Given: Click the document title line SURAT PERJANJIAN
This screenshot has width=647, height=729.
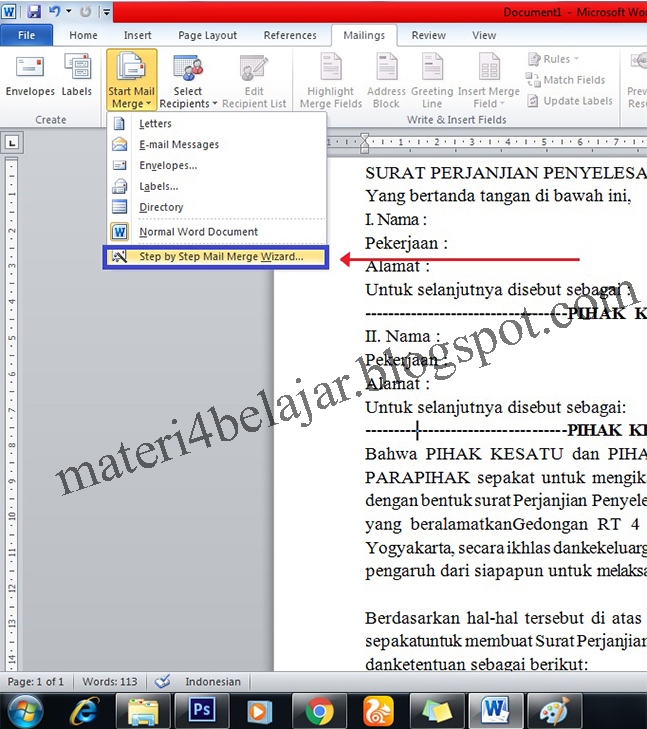Looking at the screenshot, I should click(x=506, y=173).
